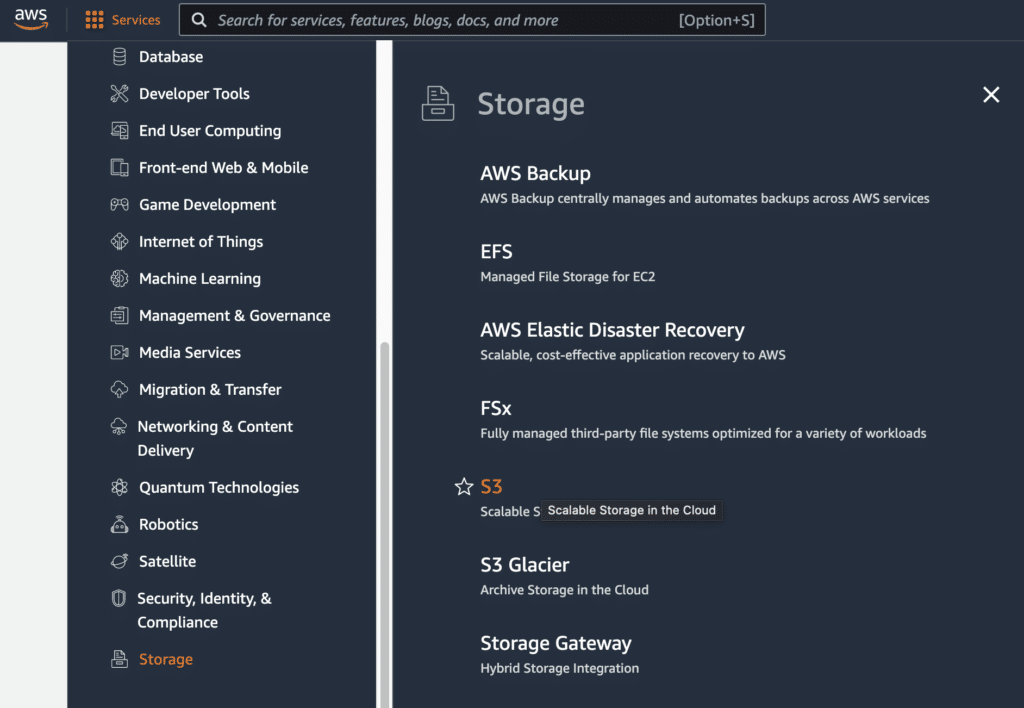Open the S3 service link
The image size is (1024, 708).
point(491,487)
